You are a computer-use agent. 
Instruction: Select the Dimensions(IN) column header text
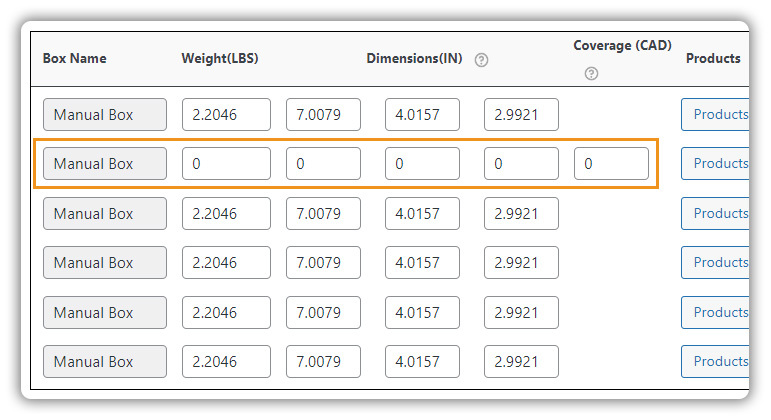point(415,59)
